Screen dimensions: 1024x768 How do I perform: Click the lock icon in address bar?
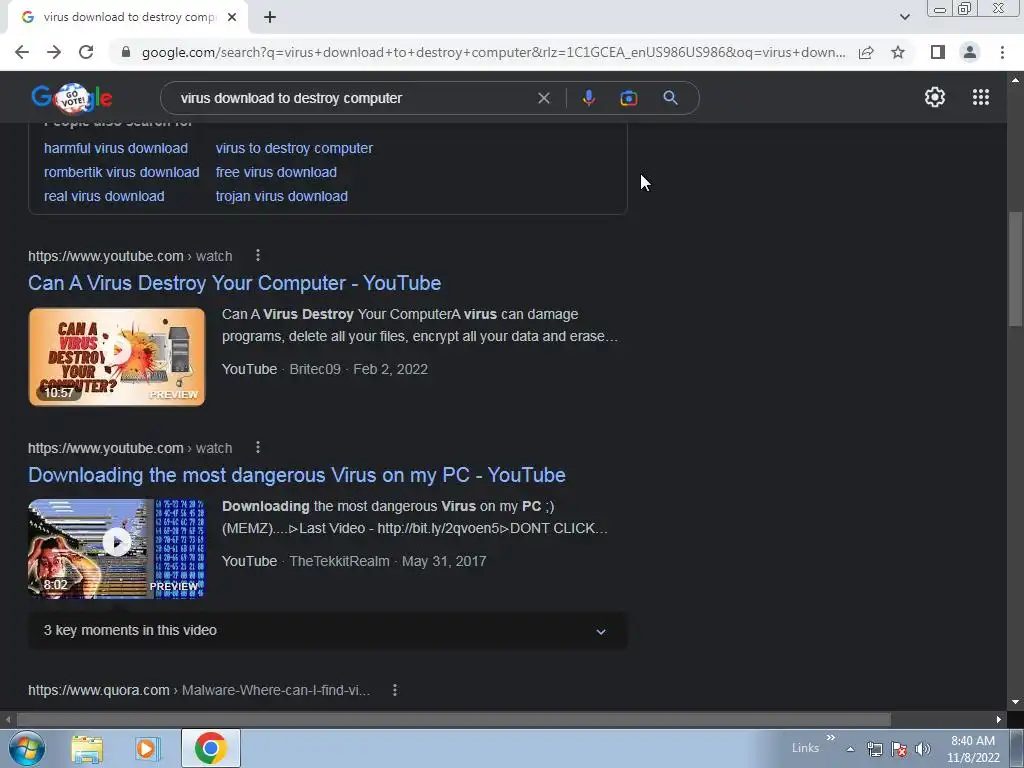pos(126,52)
